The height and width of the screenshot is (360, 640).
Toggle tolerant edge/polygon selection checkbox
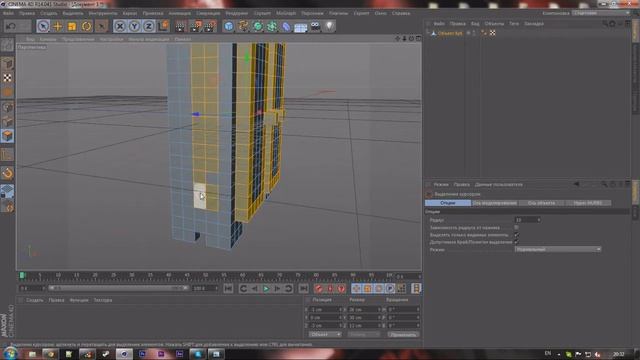point(516,242)
